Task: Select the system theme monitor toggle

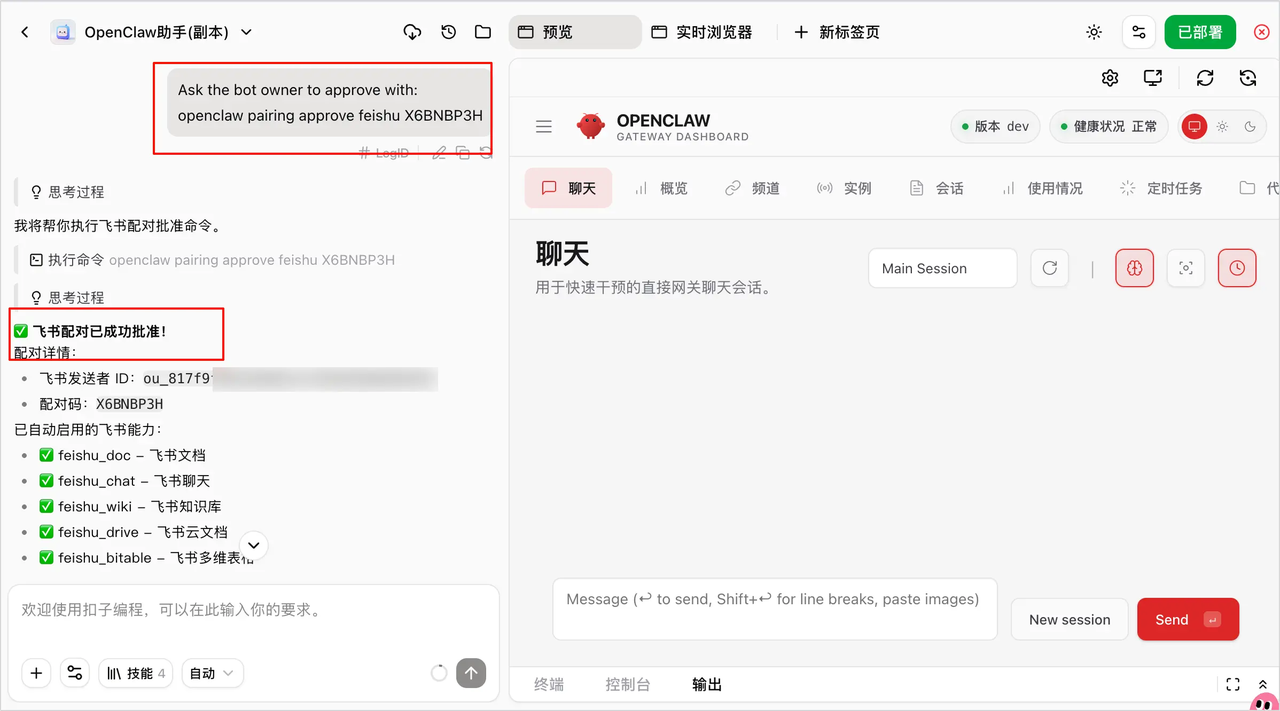Action: [x=1193, y=127]
